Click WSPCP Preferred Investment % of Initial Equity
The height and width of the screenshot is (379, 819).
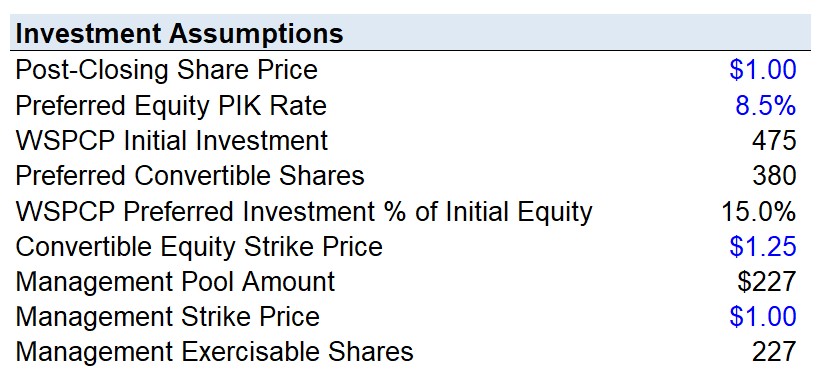point(303,211)
